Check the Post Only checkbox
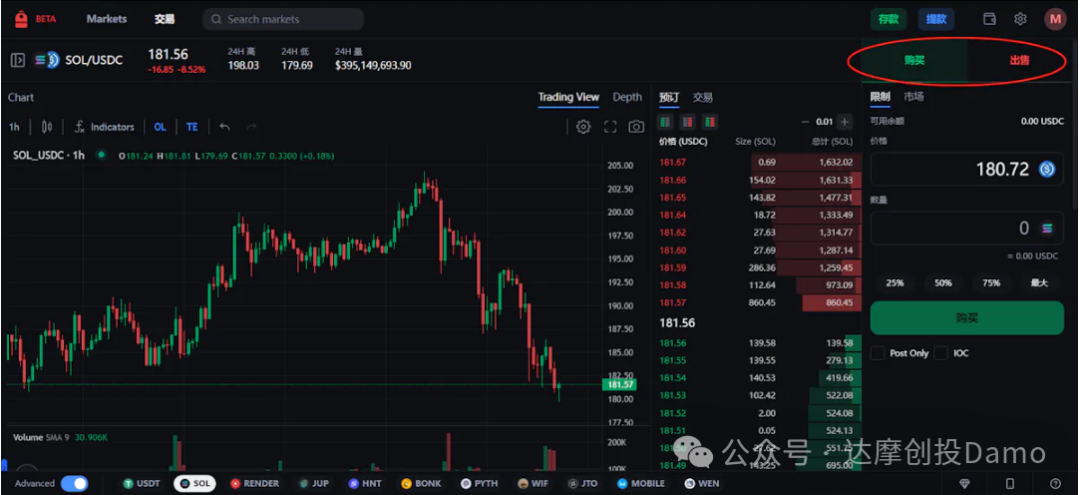This screenshot has width=1080, height=495. pos(877,353)
